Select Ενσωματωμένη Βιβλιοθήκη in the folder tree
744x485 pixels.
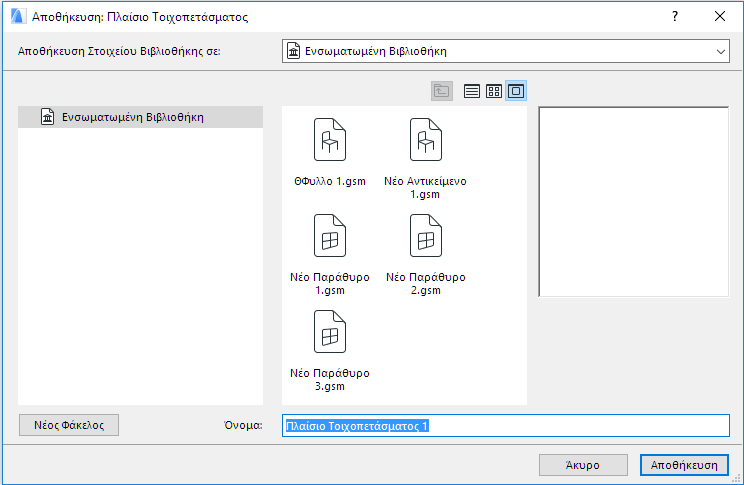click(140, 117)
